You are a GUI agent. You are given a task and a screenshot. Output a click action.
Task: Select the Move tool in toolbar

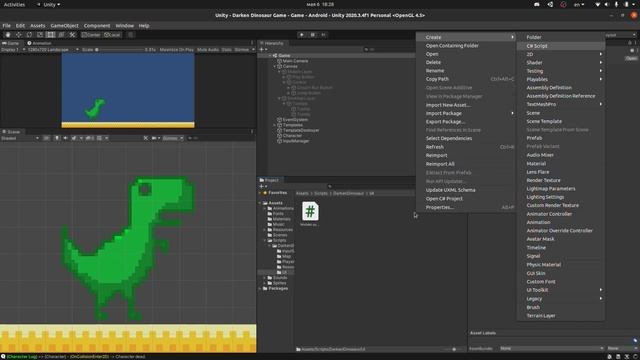(18, 35)
